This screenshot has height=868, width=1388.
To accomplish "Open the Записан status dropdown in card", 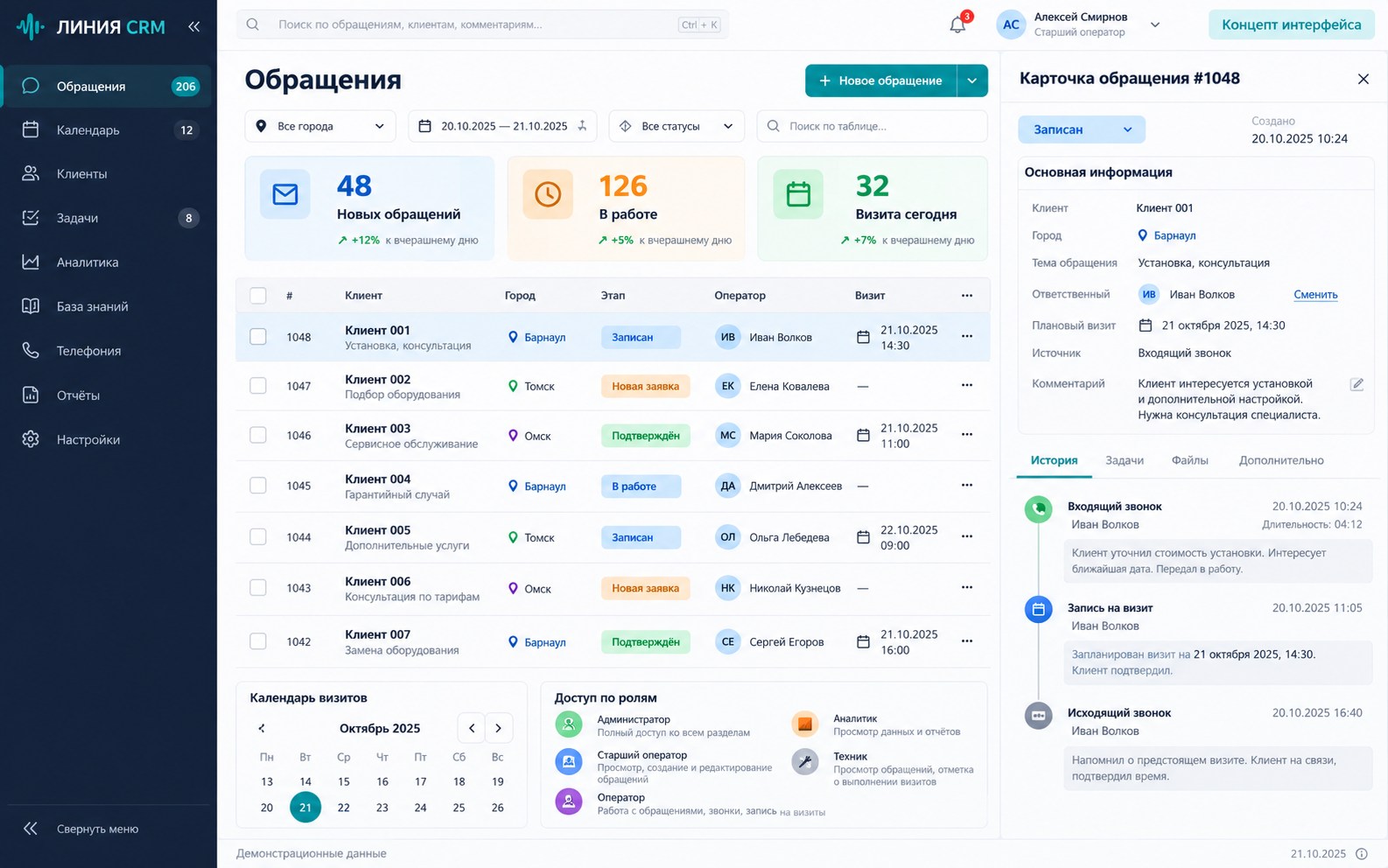I will tap(1082, 129).
